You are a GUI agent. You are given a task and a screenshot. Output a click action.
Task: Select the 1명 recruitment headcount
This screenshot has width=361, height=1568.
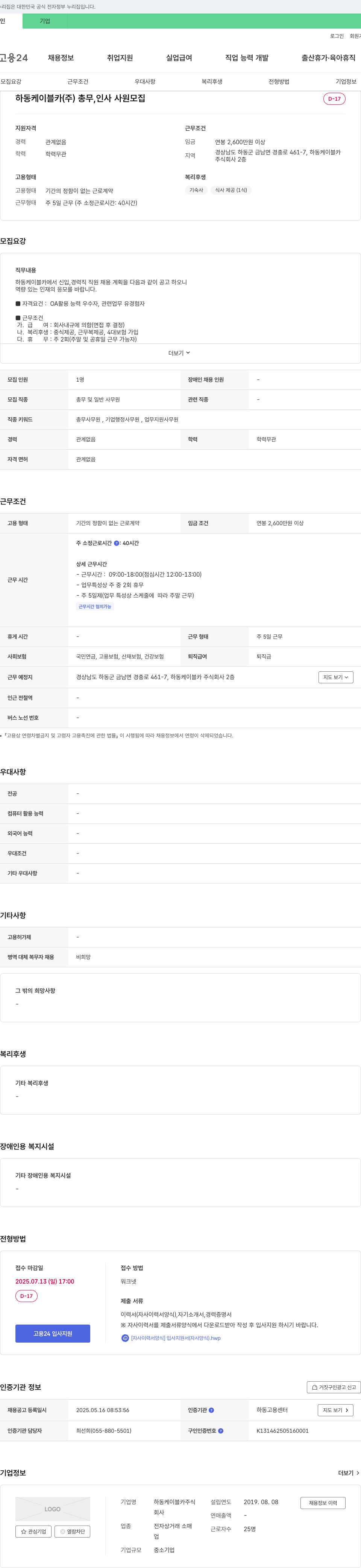point(80,380)
